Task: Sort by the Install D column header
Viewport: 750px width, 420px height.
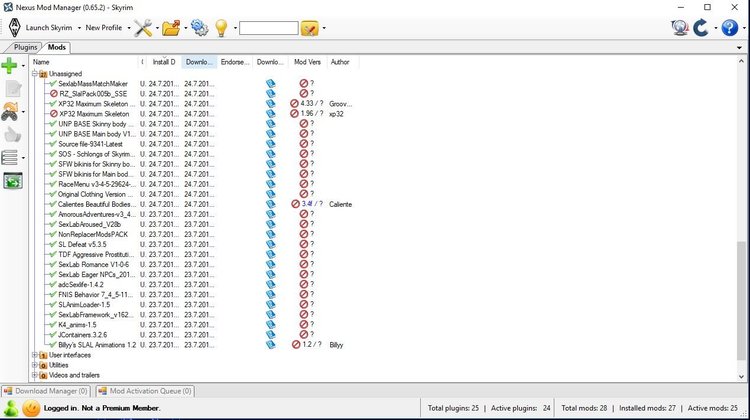Action: coord(164,62)
